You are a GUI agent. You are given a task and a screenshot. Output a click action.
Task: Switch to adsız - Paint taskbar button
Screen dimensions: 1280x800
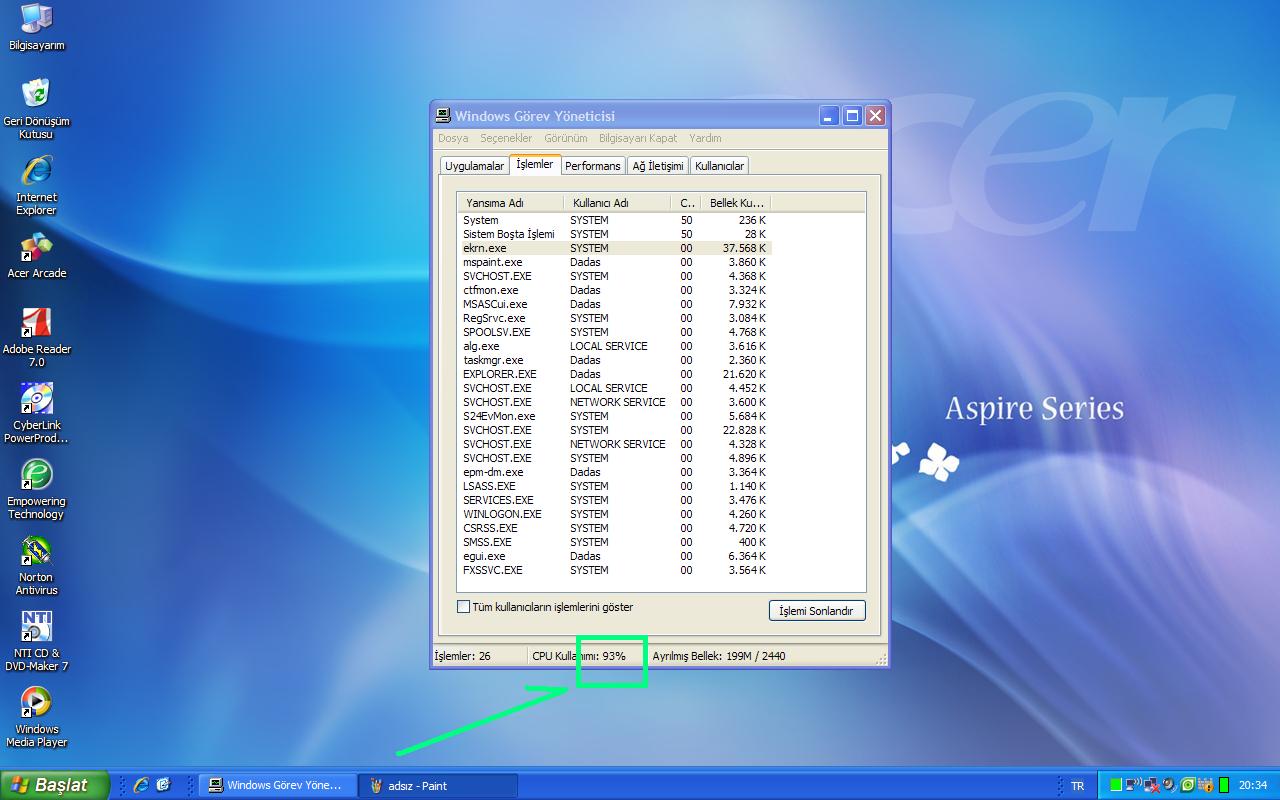(439, 786)
